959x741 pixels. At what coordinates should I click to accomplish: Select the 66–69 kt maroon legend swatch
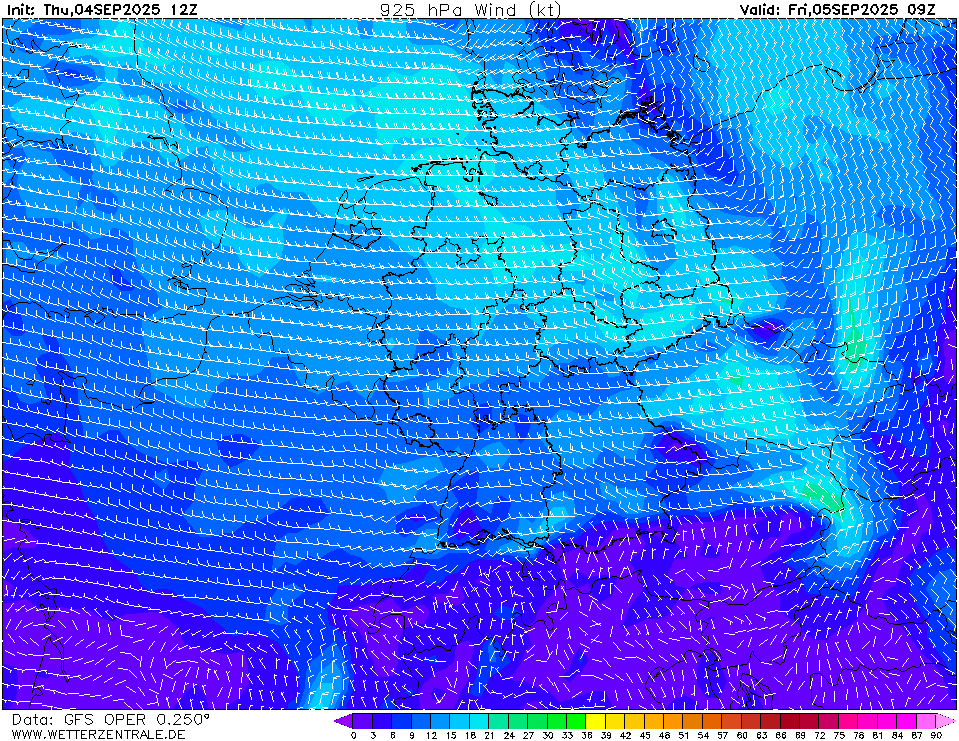(790, 721)
